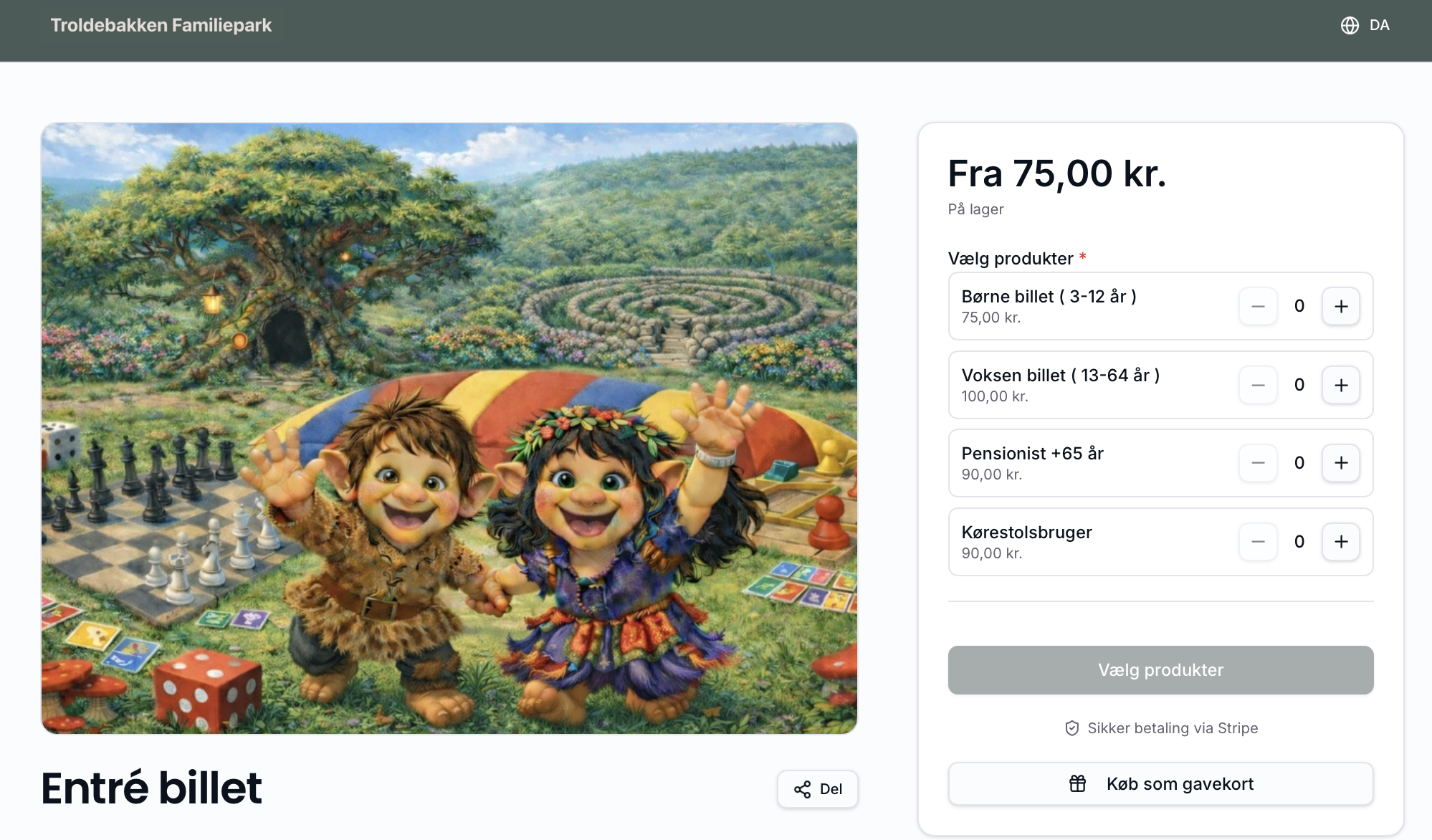The image size is (1432, 840).
Task: Click the globe language icon
Action: [x=1350, y=25]
